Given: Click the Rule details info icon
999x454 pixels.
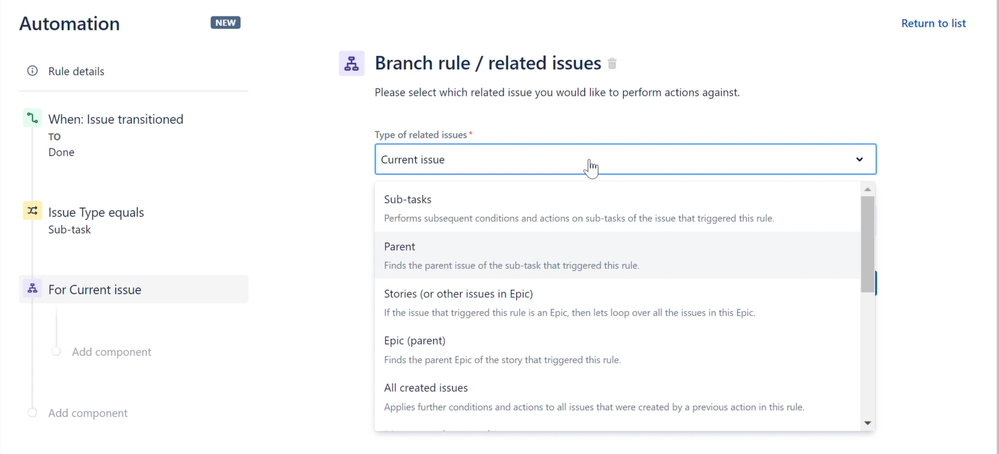Looking at the screenshot, I should pyautogui.click(x=32, y=71).
